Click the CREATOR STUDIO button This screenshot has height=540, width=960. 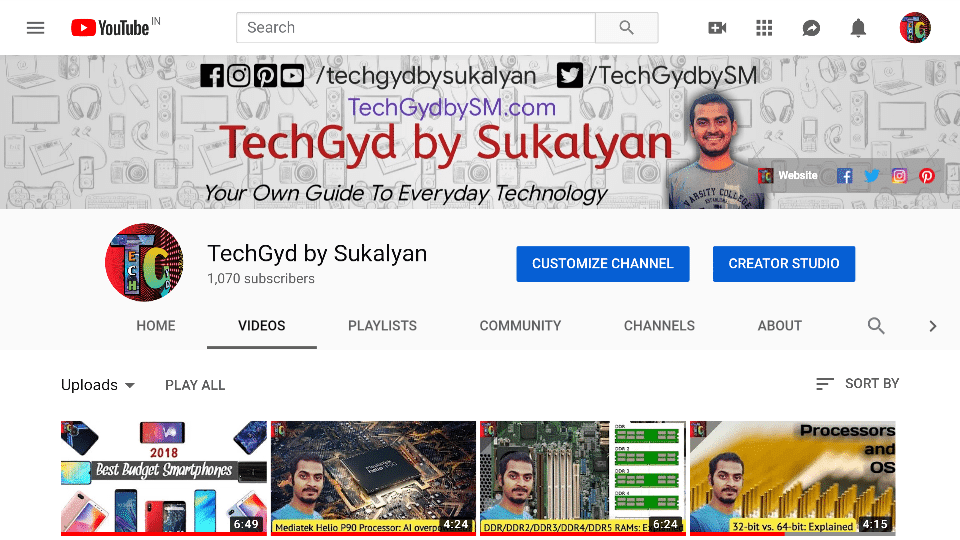(784, 264)
